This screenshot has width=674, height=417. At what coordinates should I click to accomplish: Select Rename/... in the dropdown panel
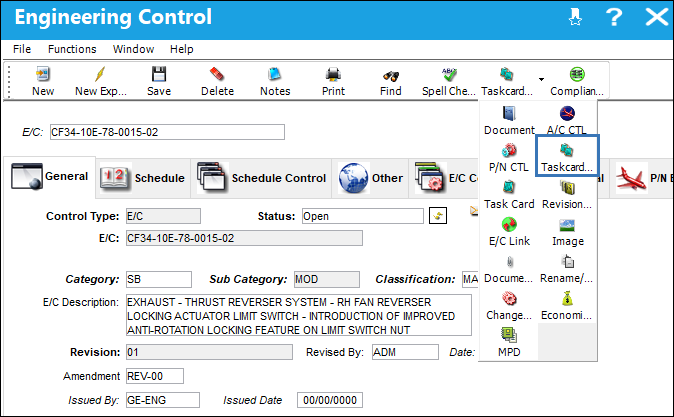pyautogui.click(x=567, y=269)
